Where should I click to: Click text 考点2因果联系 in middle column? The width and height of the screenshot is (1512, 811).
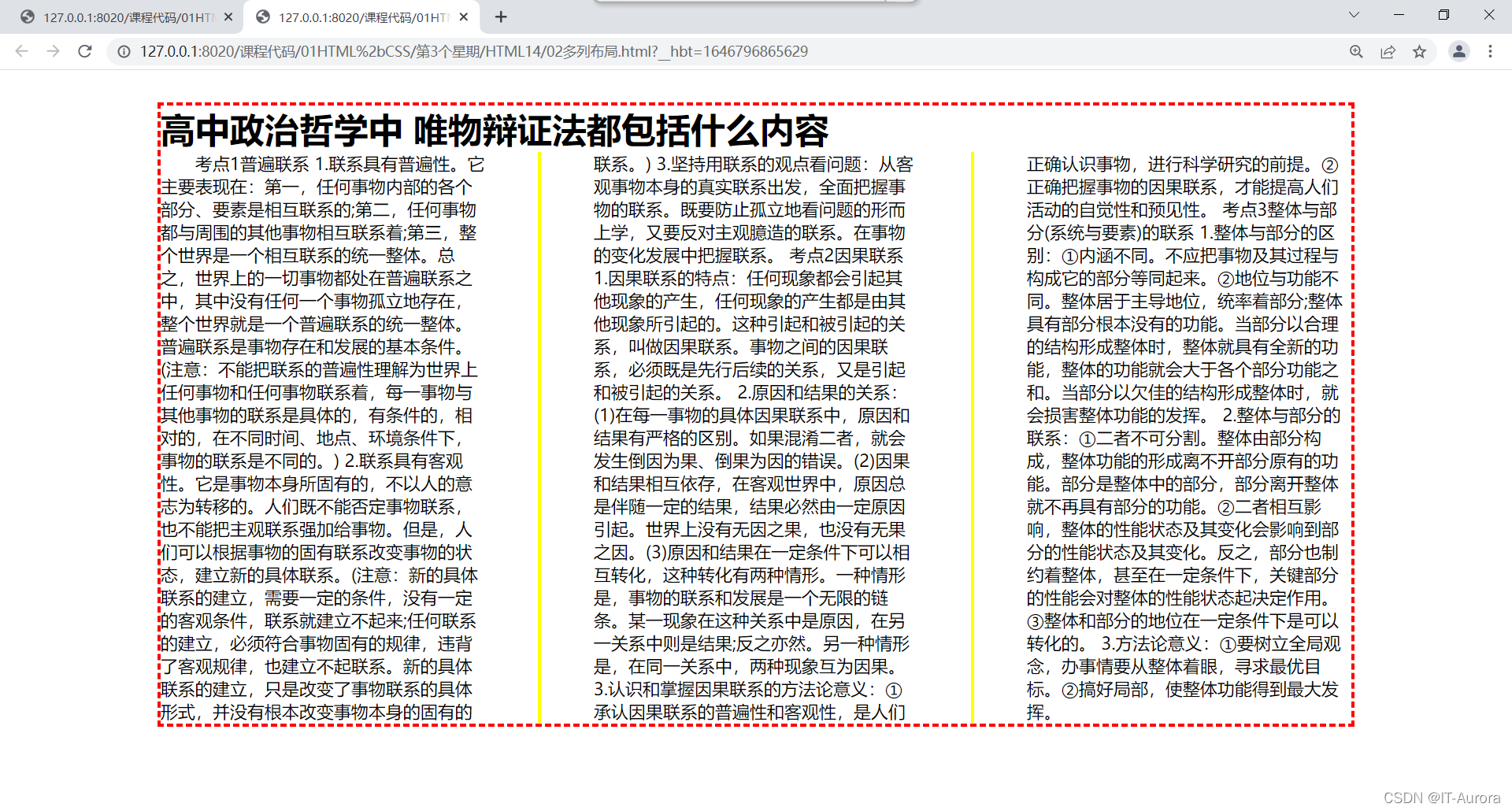pos(847,256)
